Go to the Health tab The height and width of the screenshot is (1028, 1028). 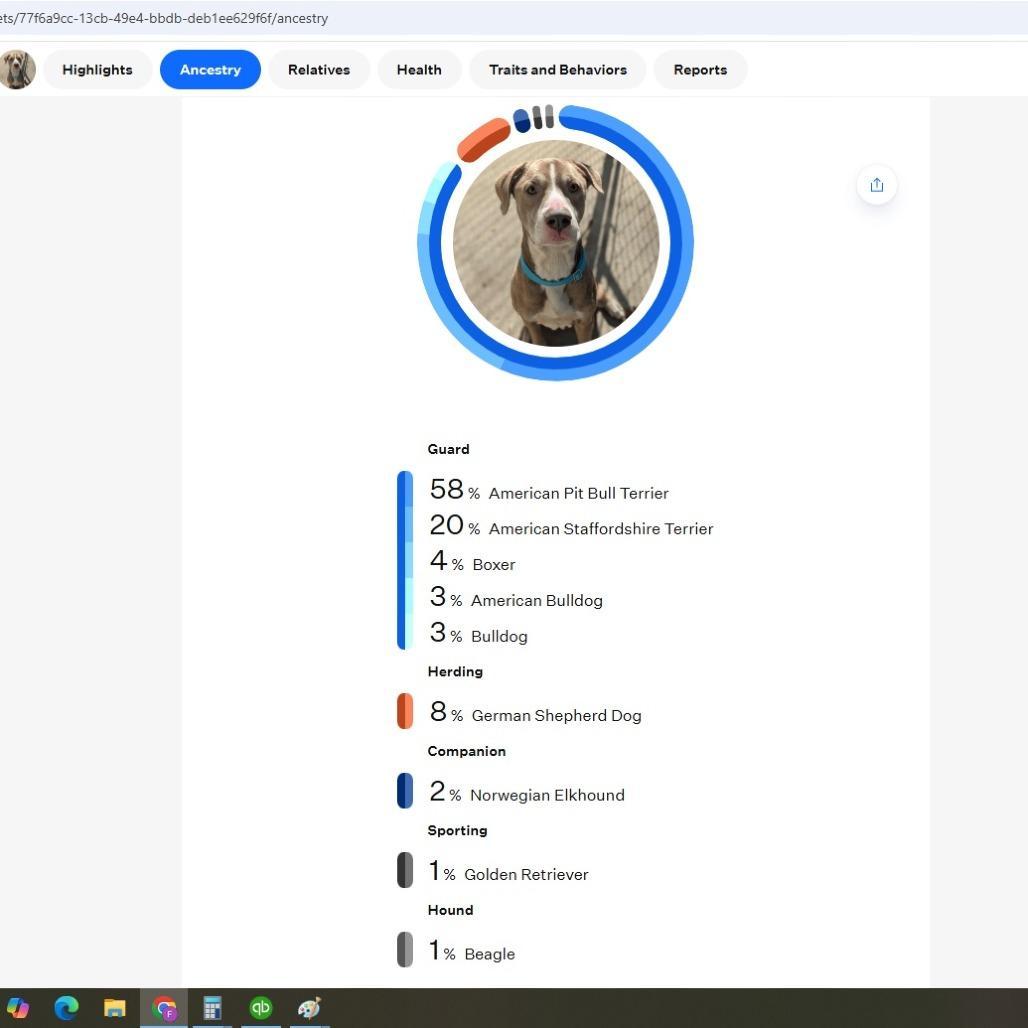click(419, 70)
